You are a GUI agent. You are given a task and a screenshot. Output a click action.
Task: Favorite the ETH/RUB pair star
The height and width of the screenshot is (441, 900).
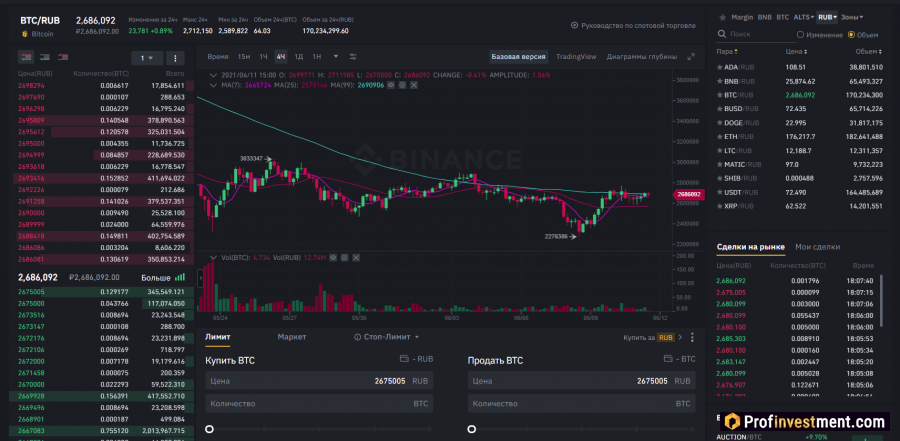(720, 137)
